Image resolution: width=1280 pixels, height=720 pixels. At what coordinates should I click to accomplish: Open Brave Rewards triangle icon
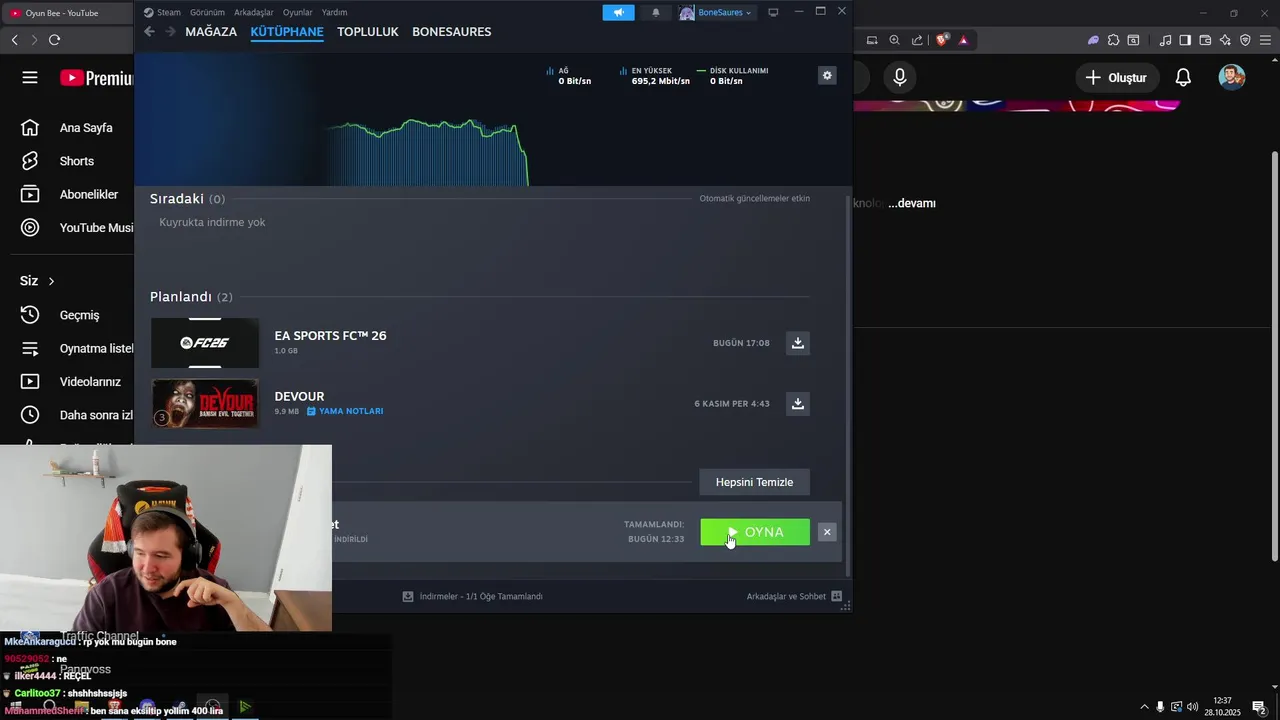(x=963, y=40)
